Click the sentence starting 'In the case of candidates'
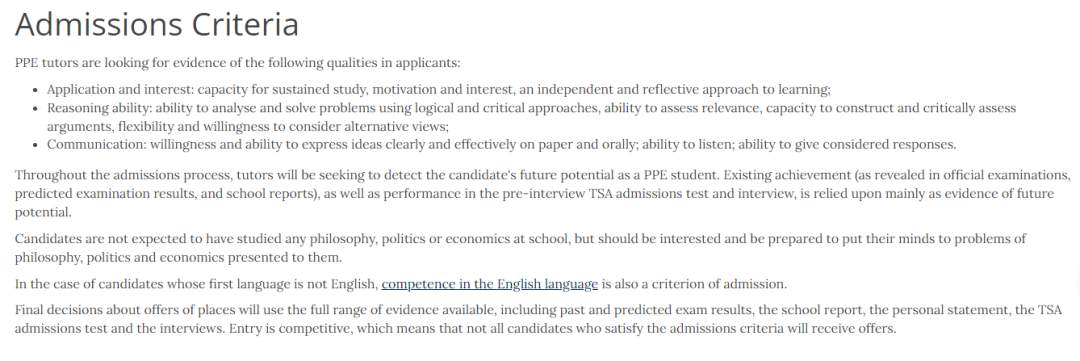This screenshot has width=1080, height=361. tap(401, 284)
